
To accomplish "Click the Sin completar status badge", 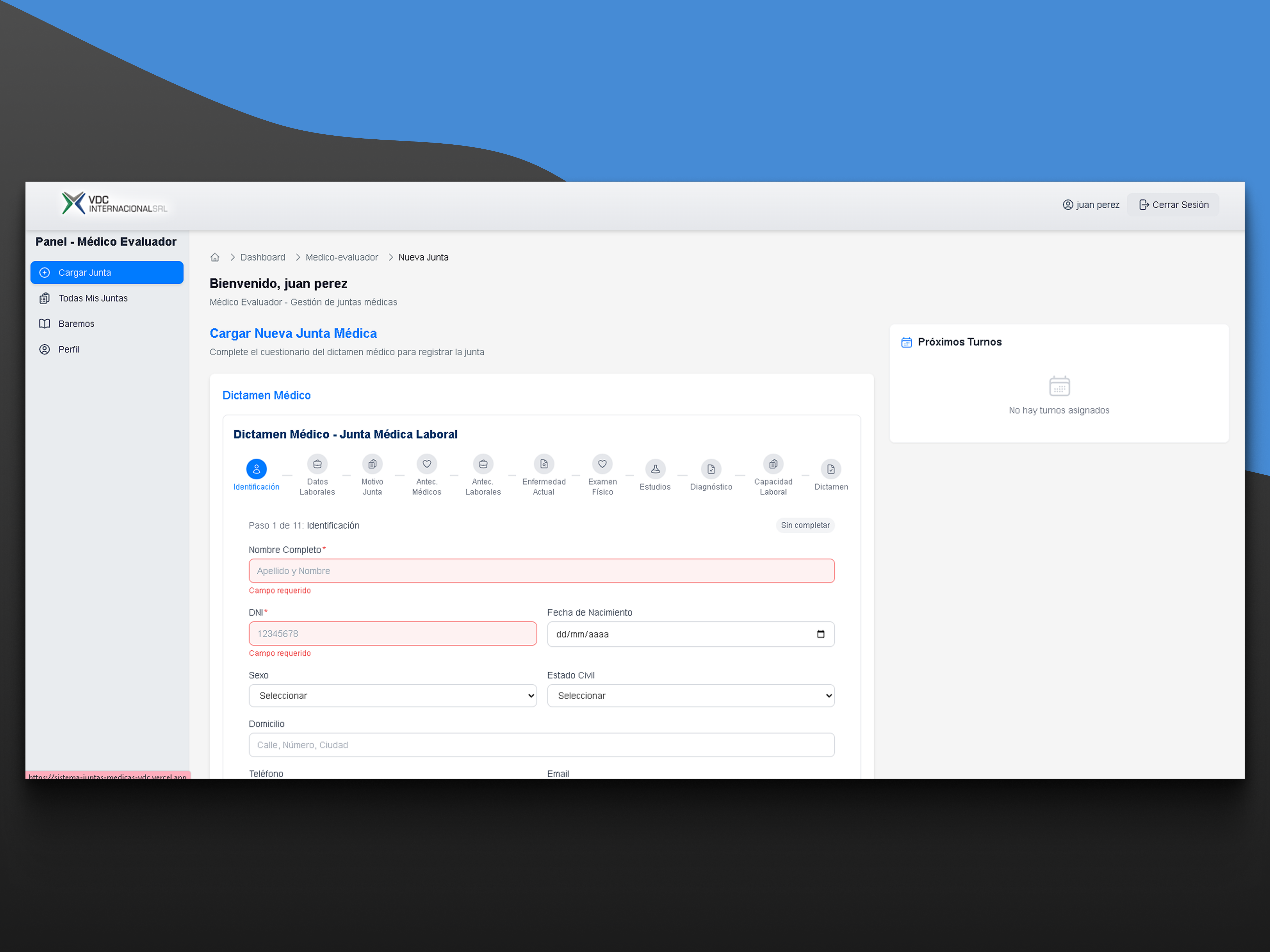I will [805, 525].
